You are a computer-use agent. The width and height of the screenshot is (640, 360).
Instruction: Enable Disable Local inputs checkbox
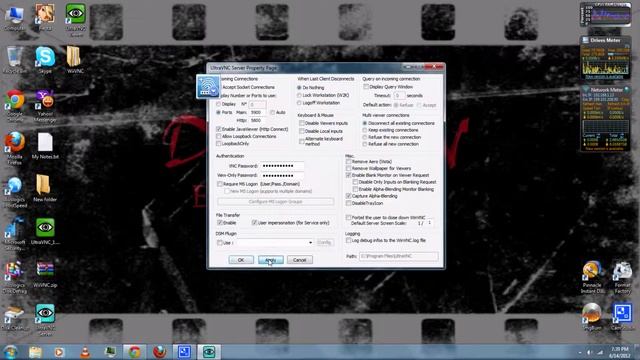point(302,131)
